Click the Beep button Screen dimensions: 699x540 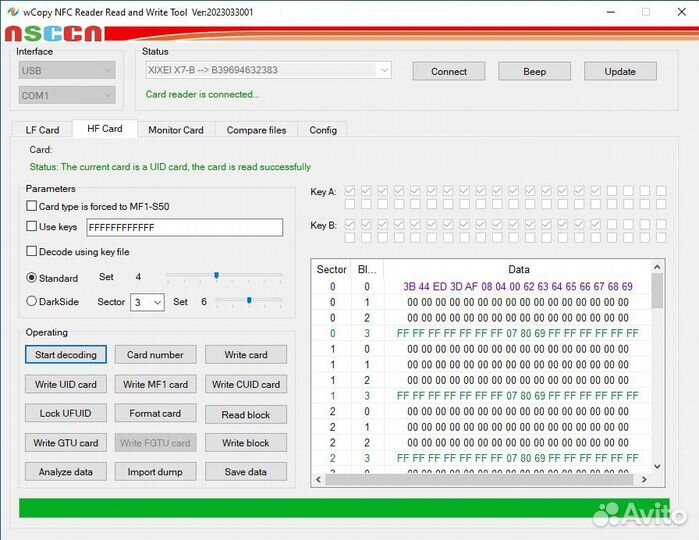[534, 71]
